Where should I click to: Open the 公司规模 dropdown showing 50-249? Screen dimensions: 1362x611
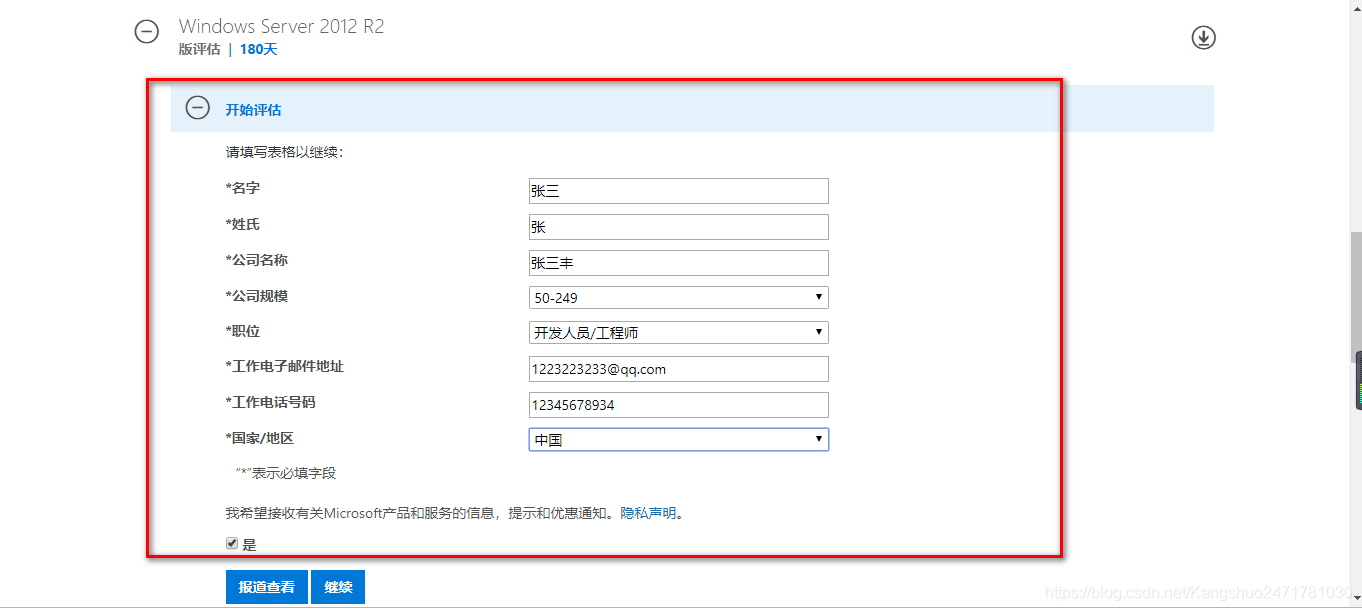[x=679, y=297]
